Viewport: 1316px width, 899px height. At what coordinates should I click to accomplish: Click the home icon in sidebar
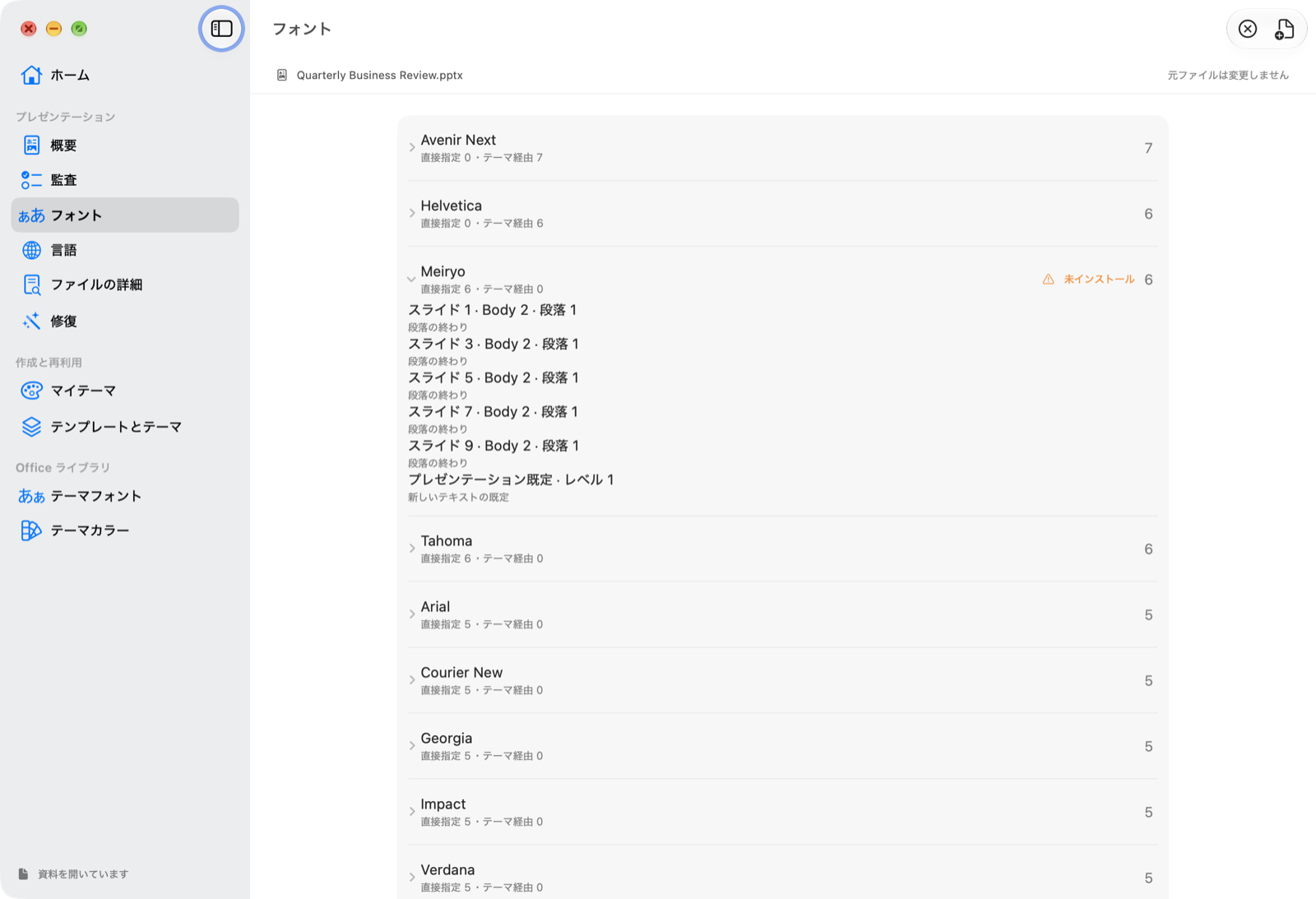coord(31,75)
